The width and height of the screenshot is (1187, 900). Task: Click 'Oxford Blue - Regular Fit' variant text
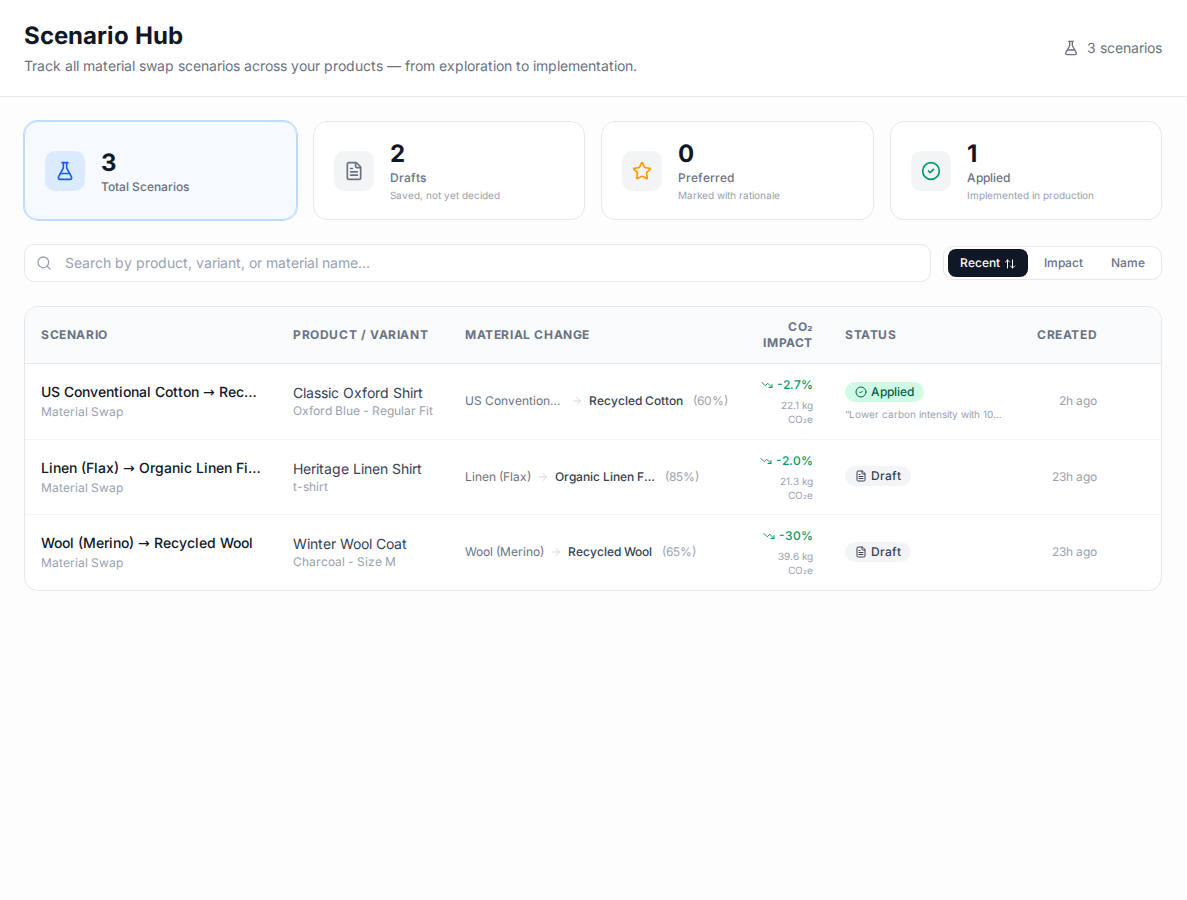point(363,411)
